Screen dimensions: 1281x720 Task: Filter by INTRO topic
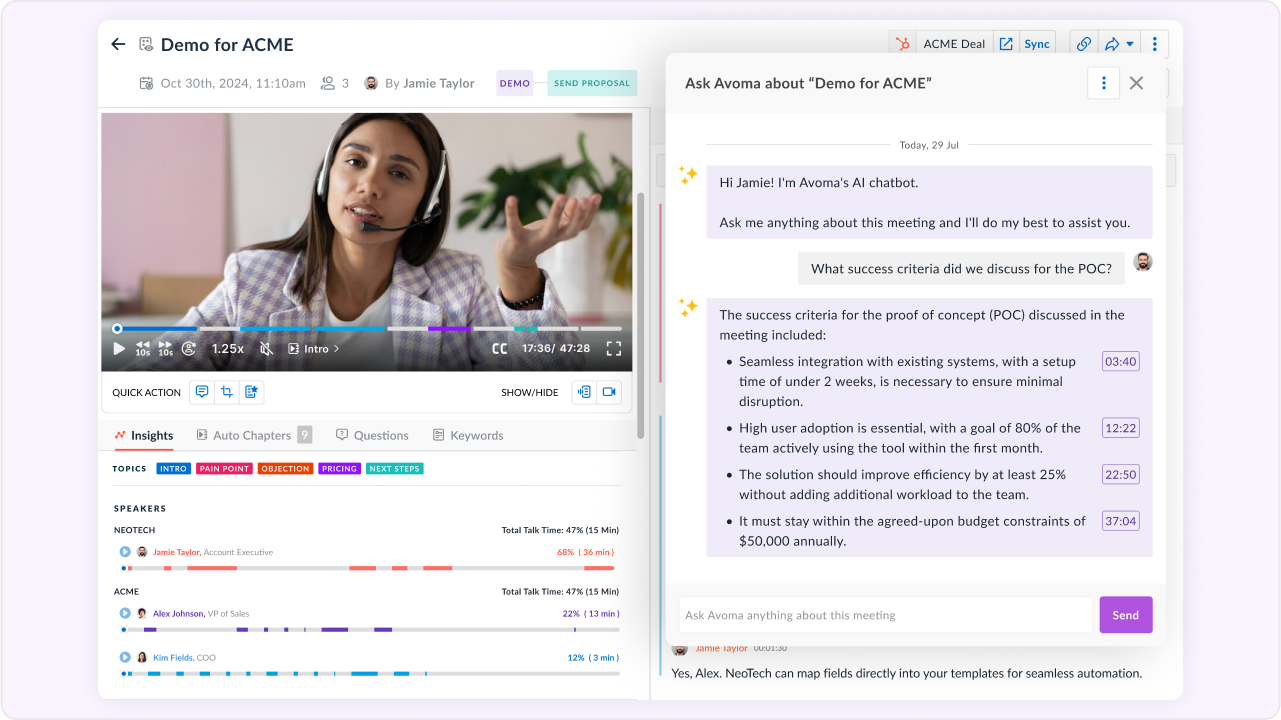[174, 468]
